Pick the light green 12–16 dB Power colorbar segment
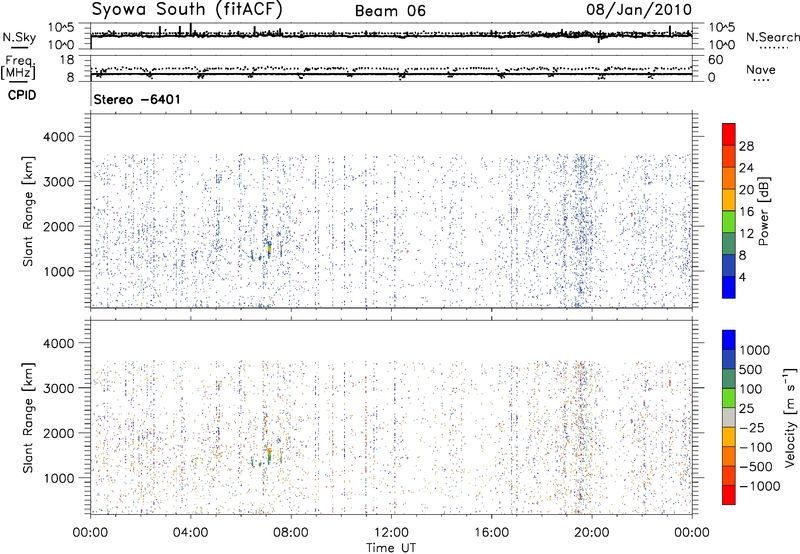The image size is (800, 554). click(x=729, y=221)
